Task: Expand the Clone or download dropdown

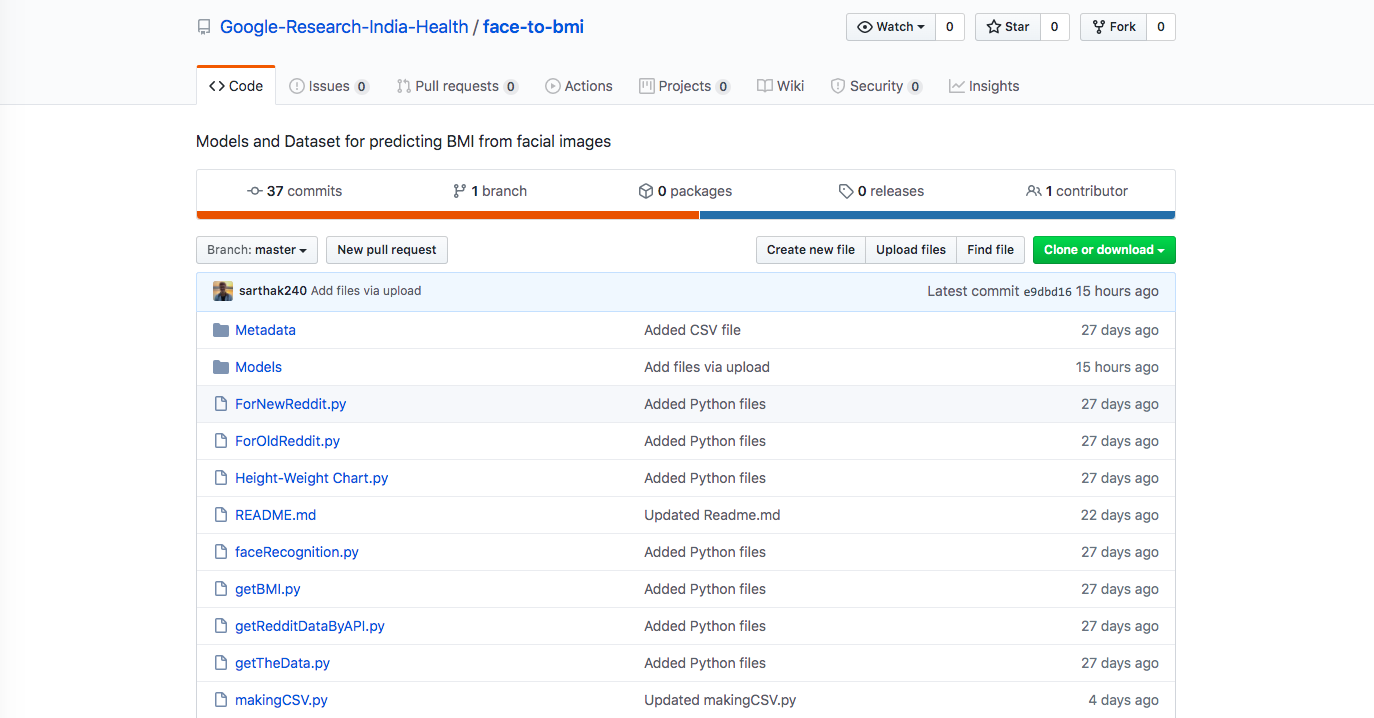Action: click(x=1104, y=250)
